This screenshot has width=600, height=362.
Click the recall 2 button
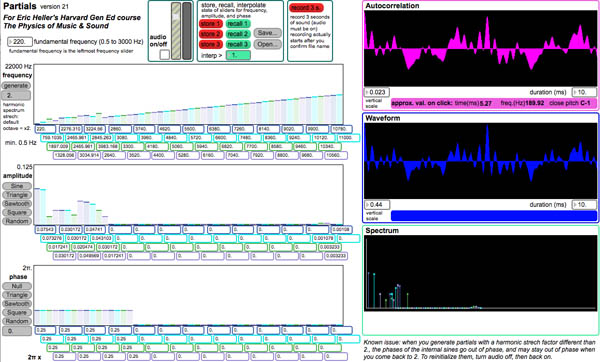tap(238, 34)
